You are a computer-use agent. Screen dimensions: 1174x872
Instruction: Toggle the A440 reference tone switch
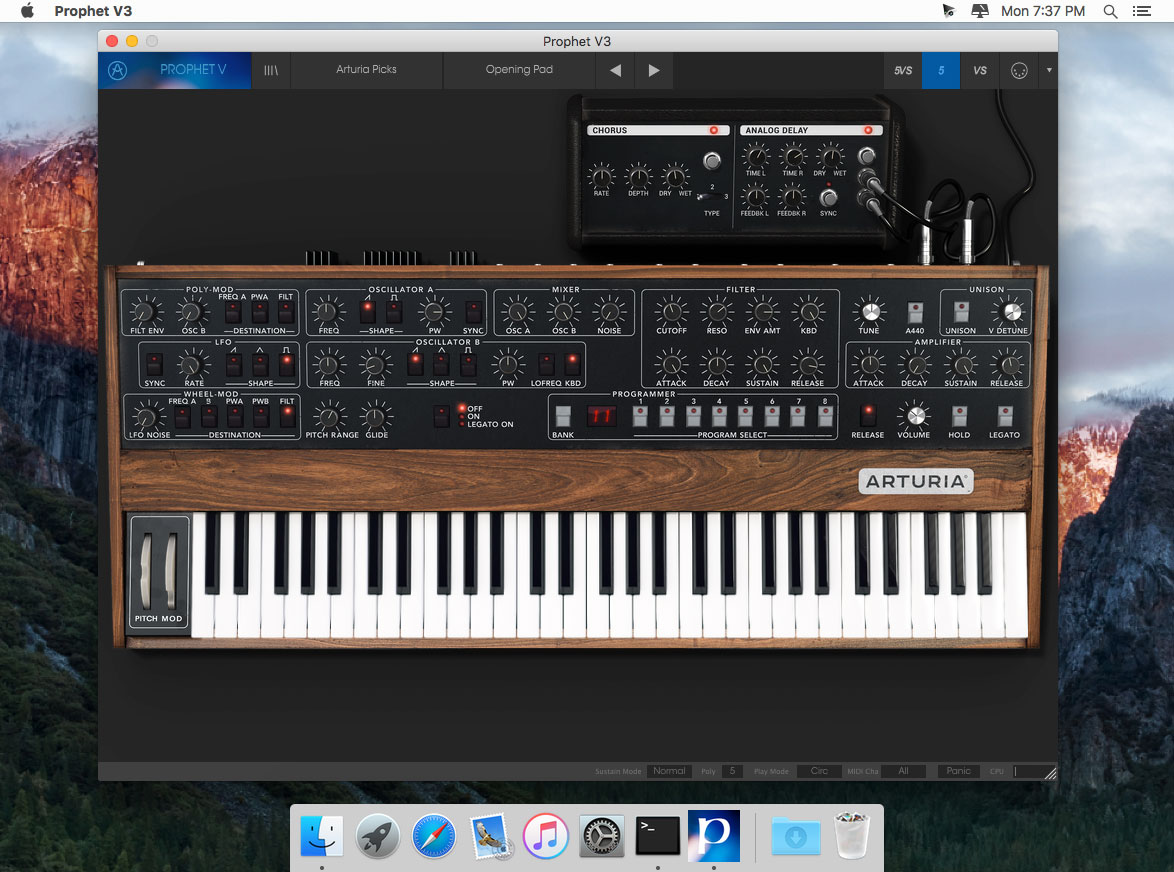pyautogui.click(x=915, y=311)
